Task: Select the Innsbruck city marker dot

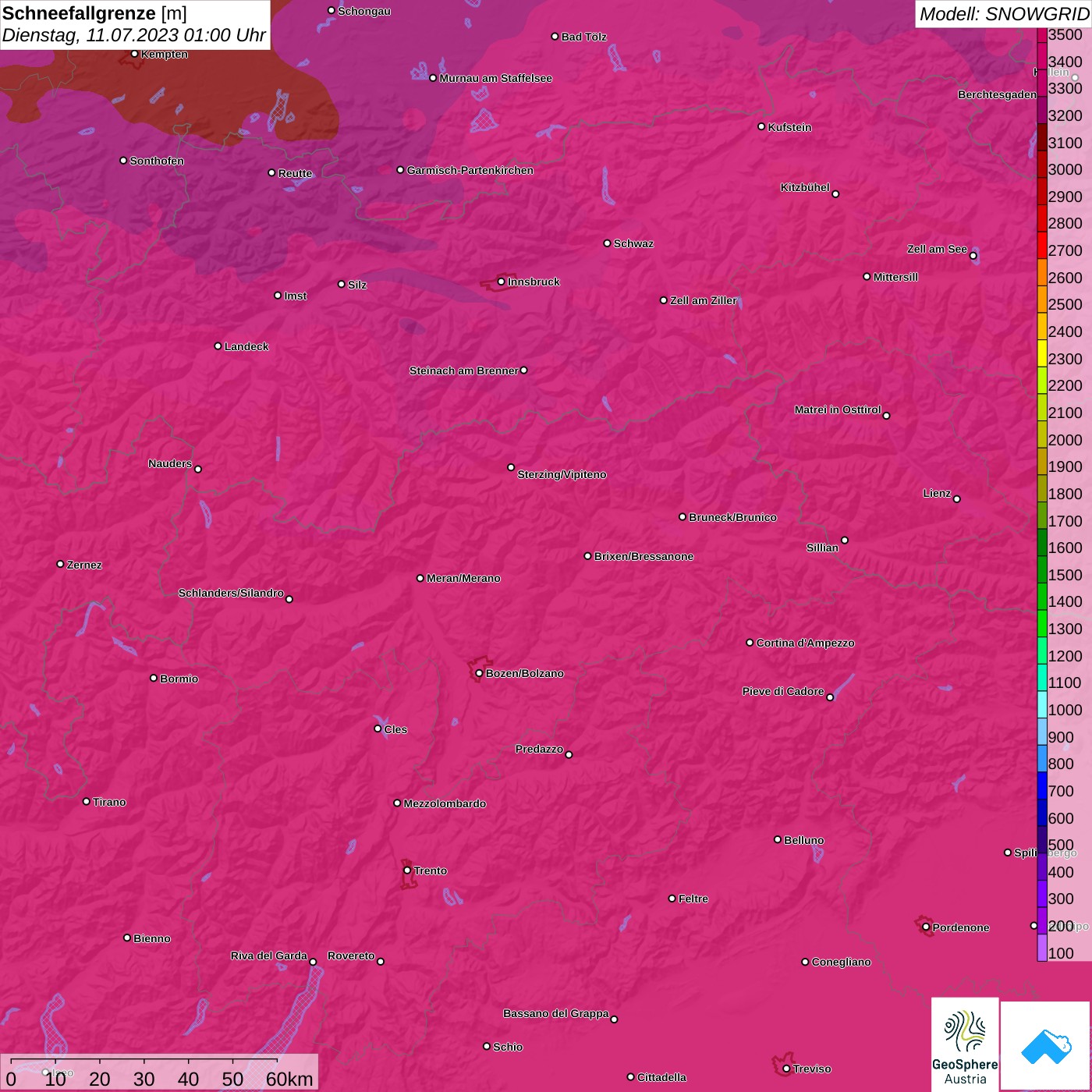Action: 502,282
